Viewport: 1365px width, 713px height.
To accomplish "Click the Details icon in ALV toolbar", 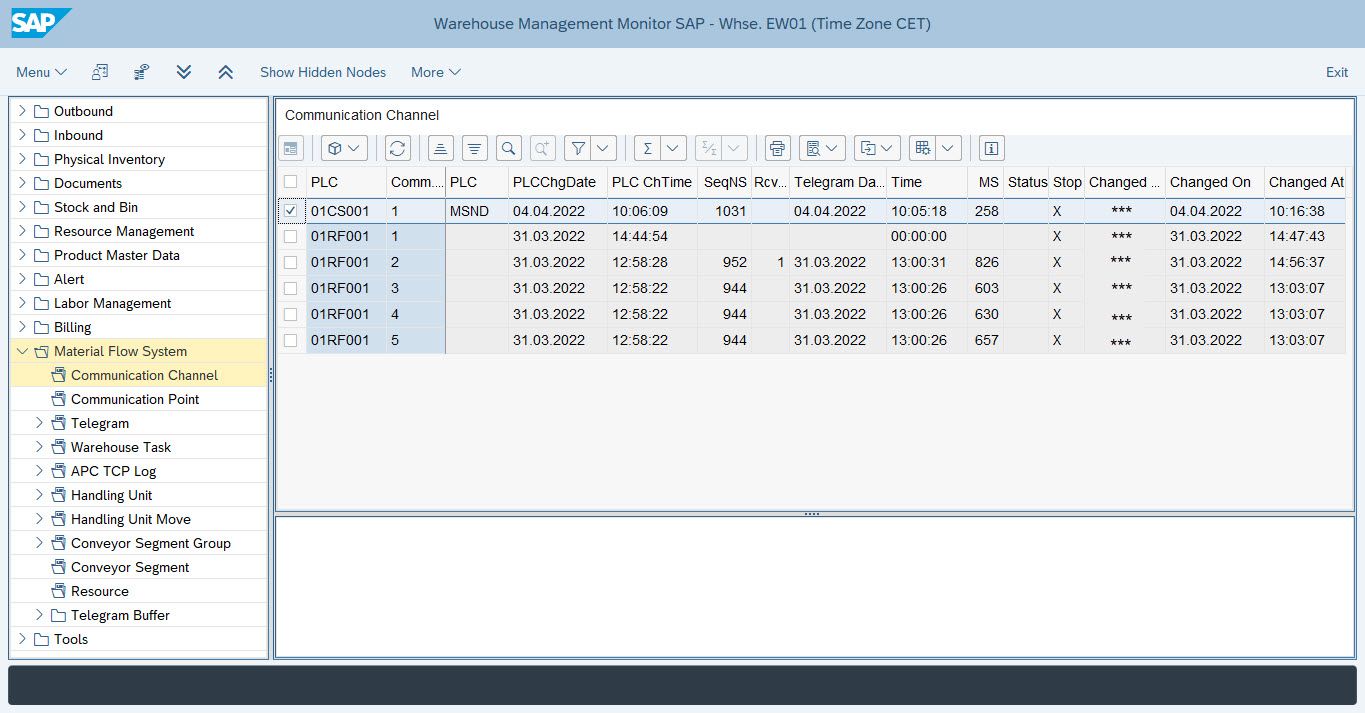I will 291,148.
